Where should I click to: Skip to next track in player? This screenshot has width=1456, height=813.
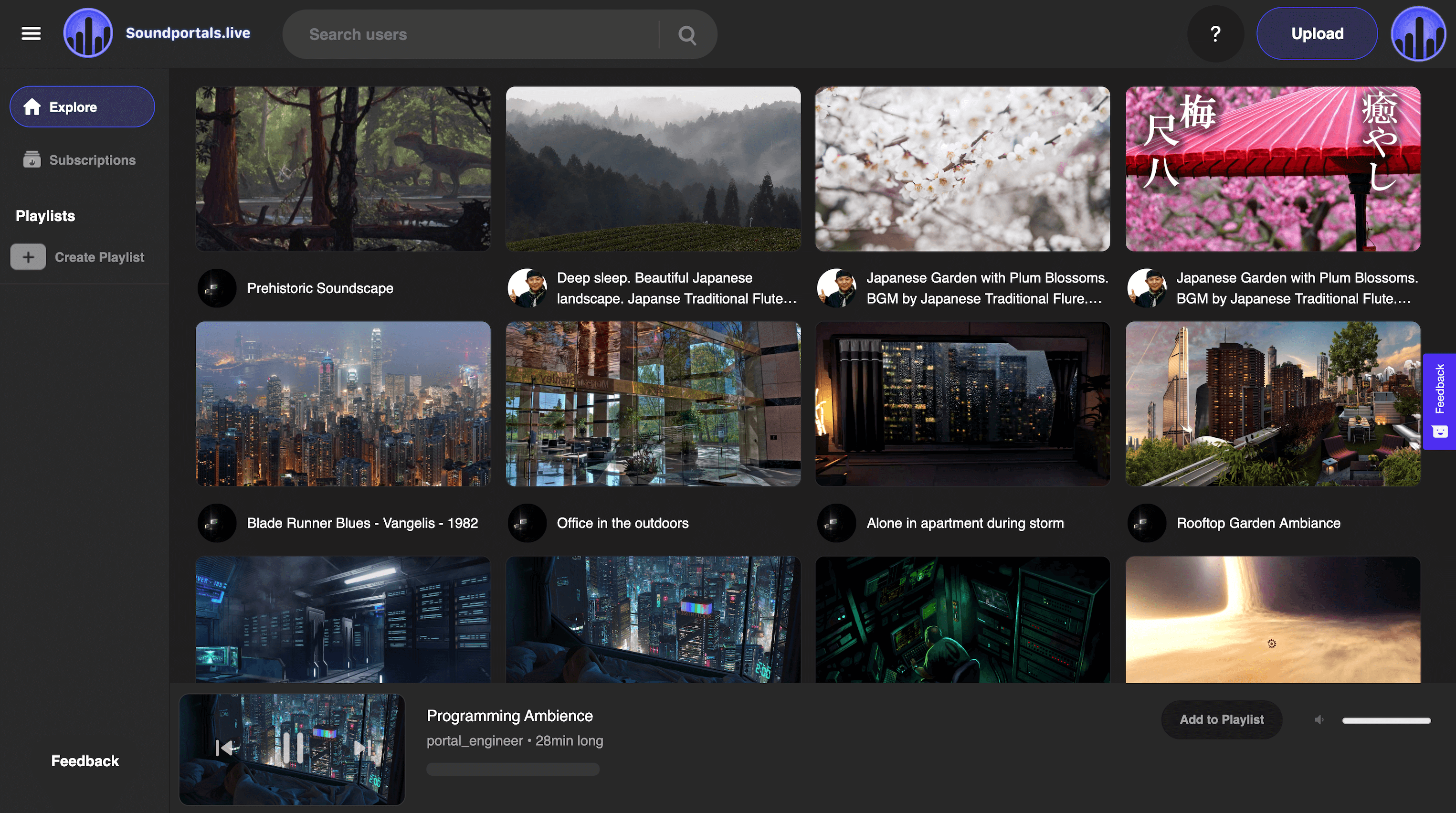click(x=362, y=748)
